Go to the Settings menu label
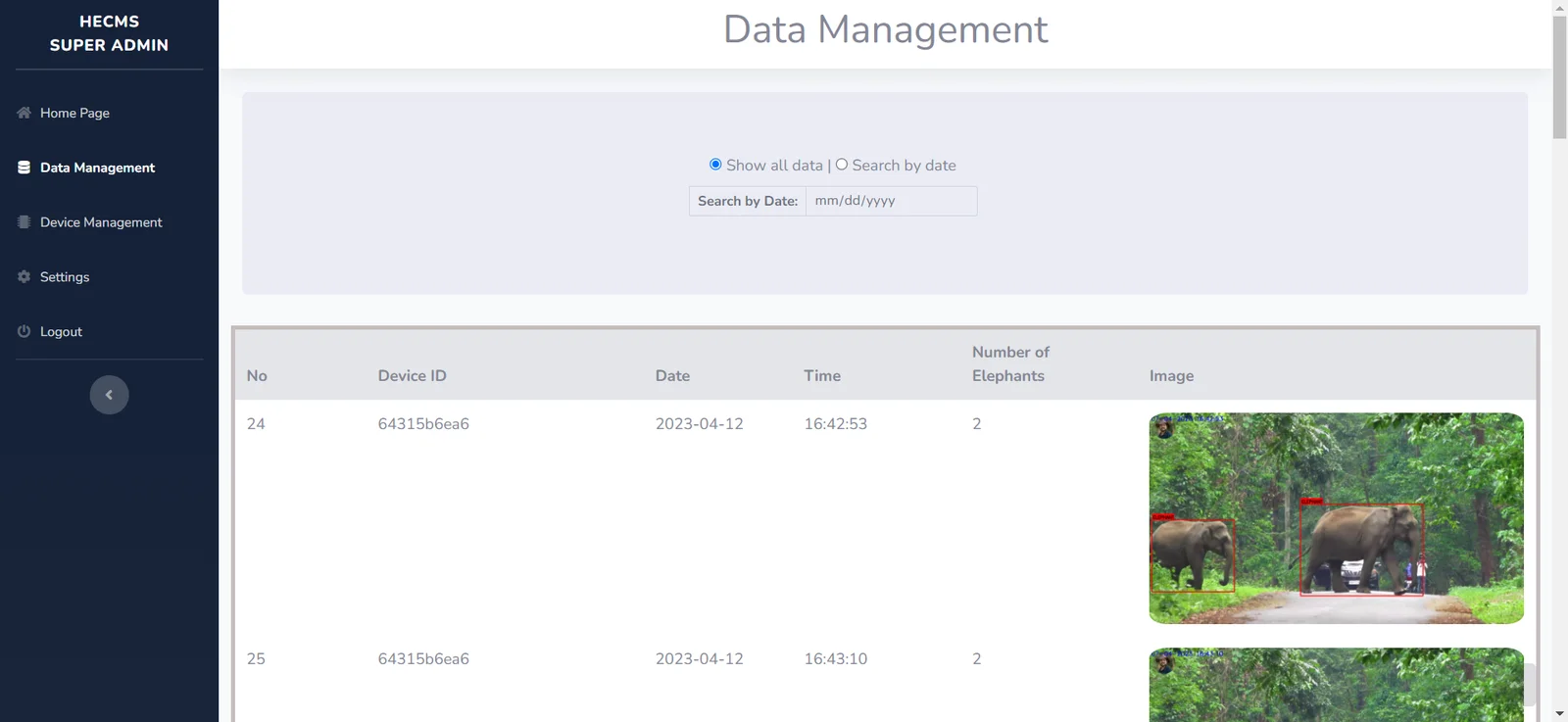The height and width of the screenshot is (722, 1568). pyautogui.click(x=65, y=277)
